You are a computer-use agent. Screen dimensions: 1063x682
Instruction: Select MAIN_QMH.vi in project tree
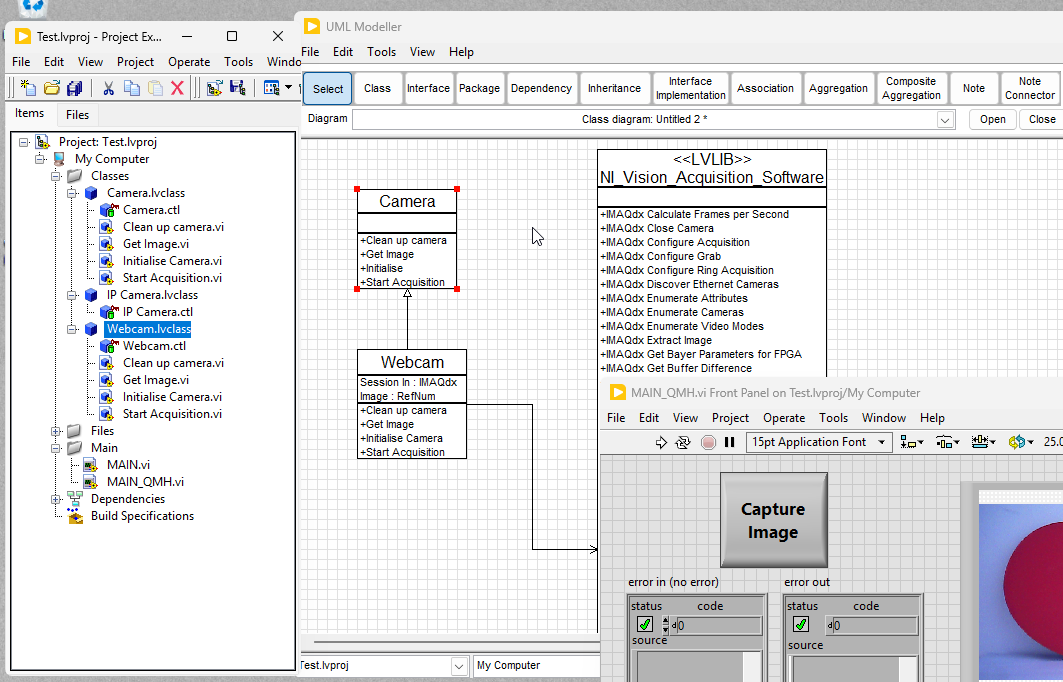click(145, 482)
